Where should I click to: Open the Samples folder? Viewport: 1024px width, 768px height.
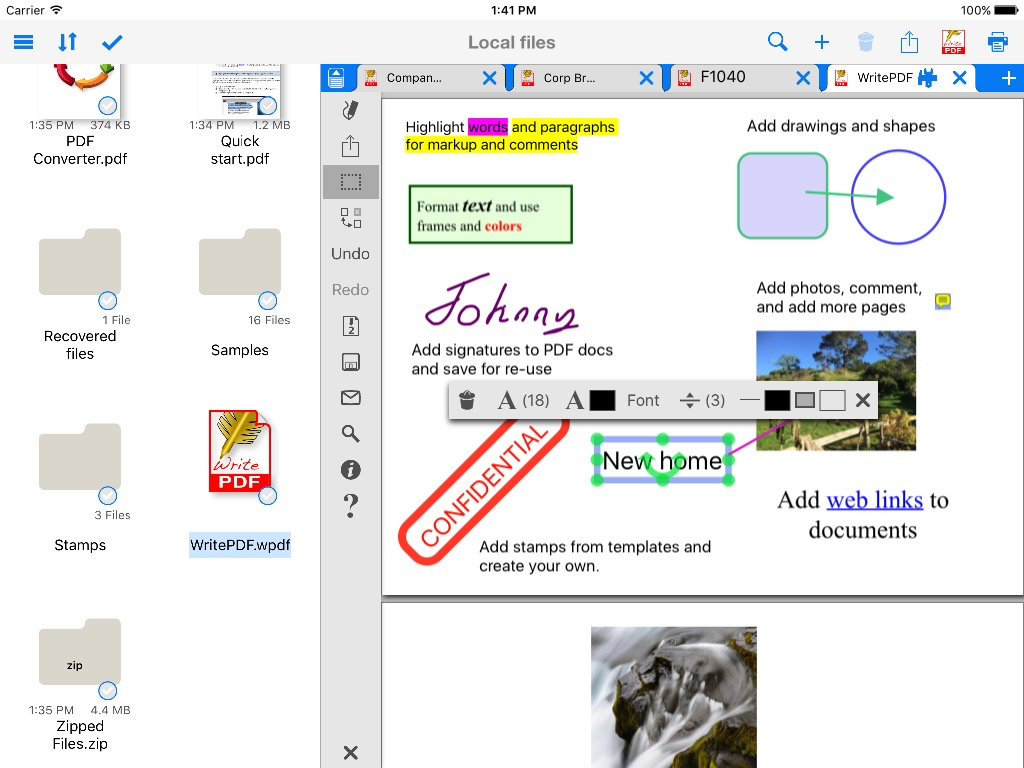point(240,261)
